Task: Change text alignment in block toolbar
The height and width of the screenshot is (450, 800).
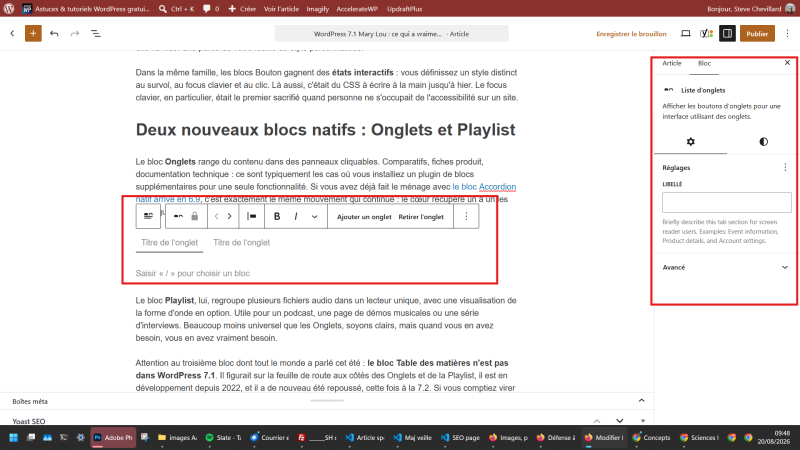Action: pos(252,216)
